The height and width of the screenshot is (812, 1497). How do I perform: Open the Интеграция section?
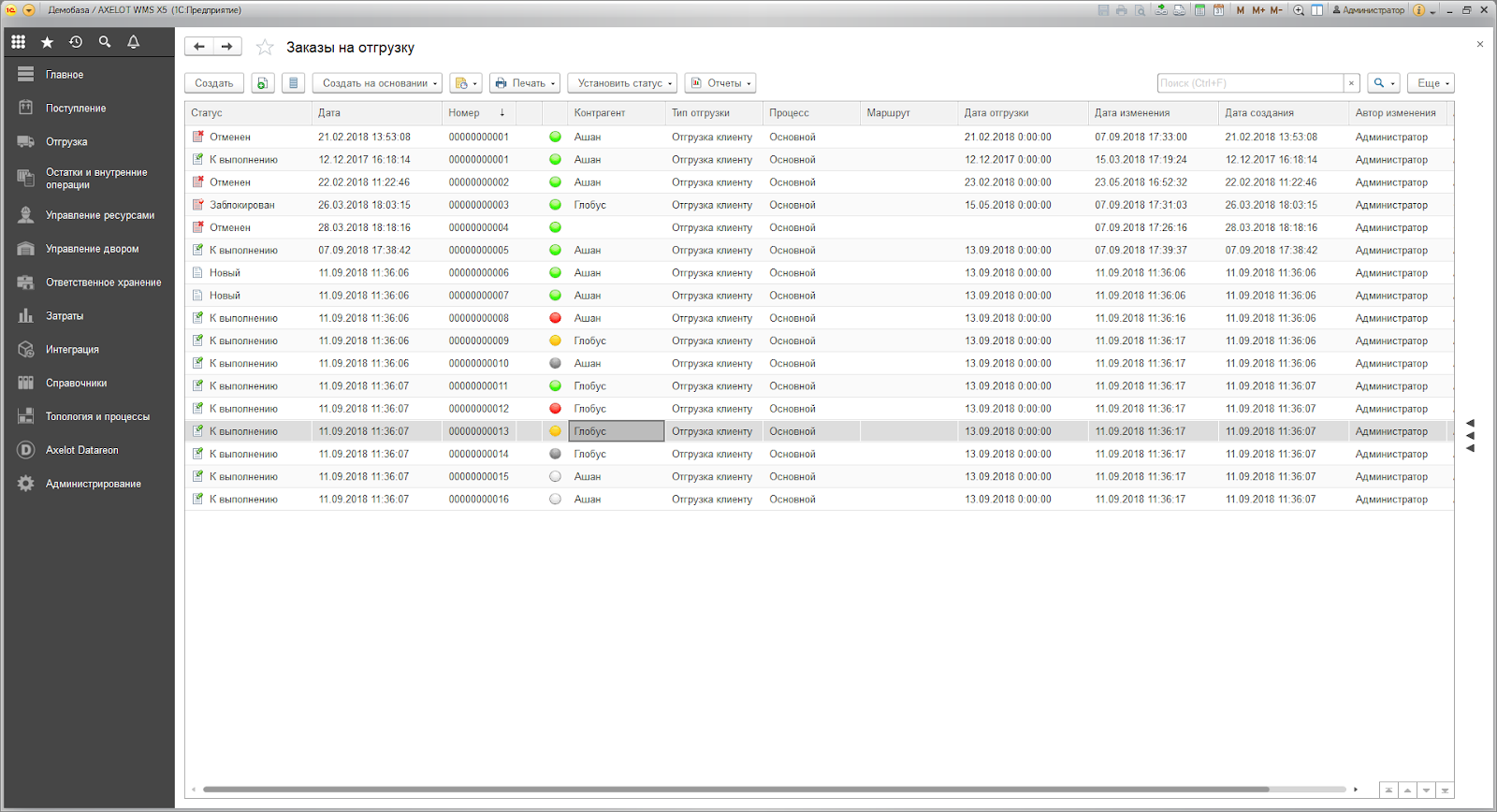(88, 350)
